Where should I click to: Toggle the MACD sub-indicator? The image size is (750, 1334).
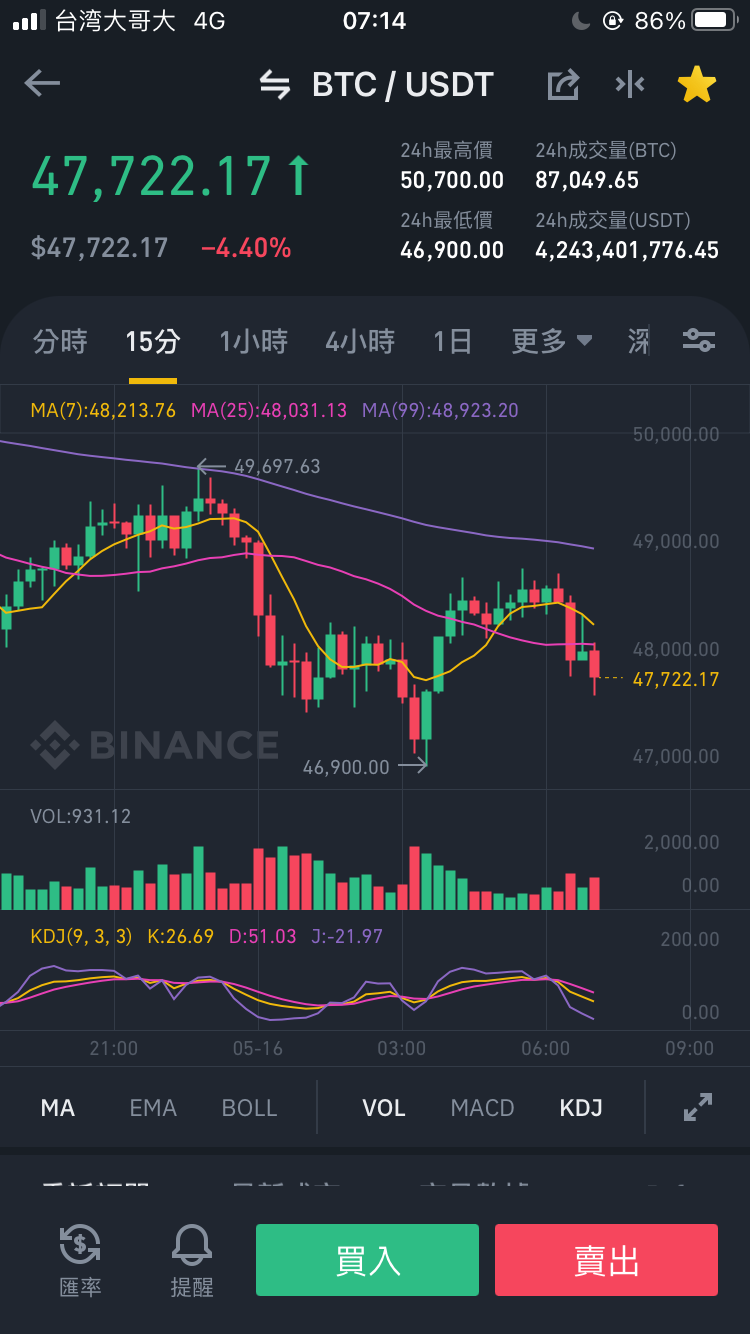click(482, 1108)
